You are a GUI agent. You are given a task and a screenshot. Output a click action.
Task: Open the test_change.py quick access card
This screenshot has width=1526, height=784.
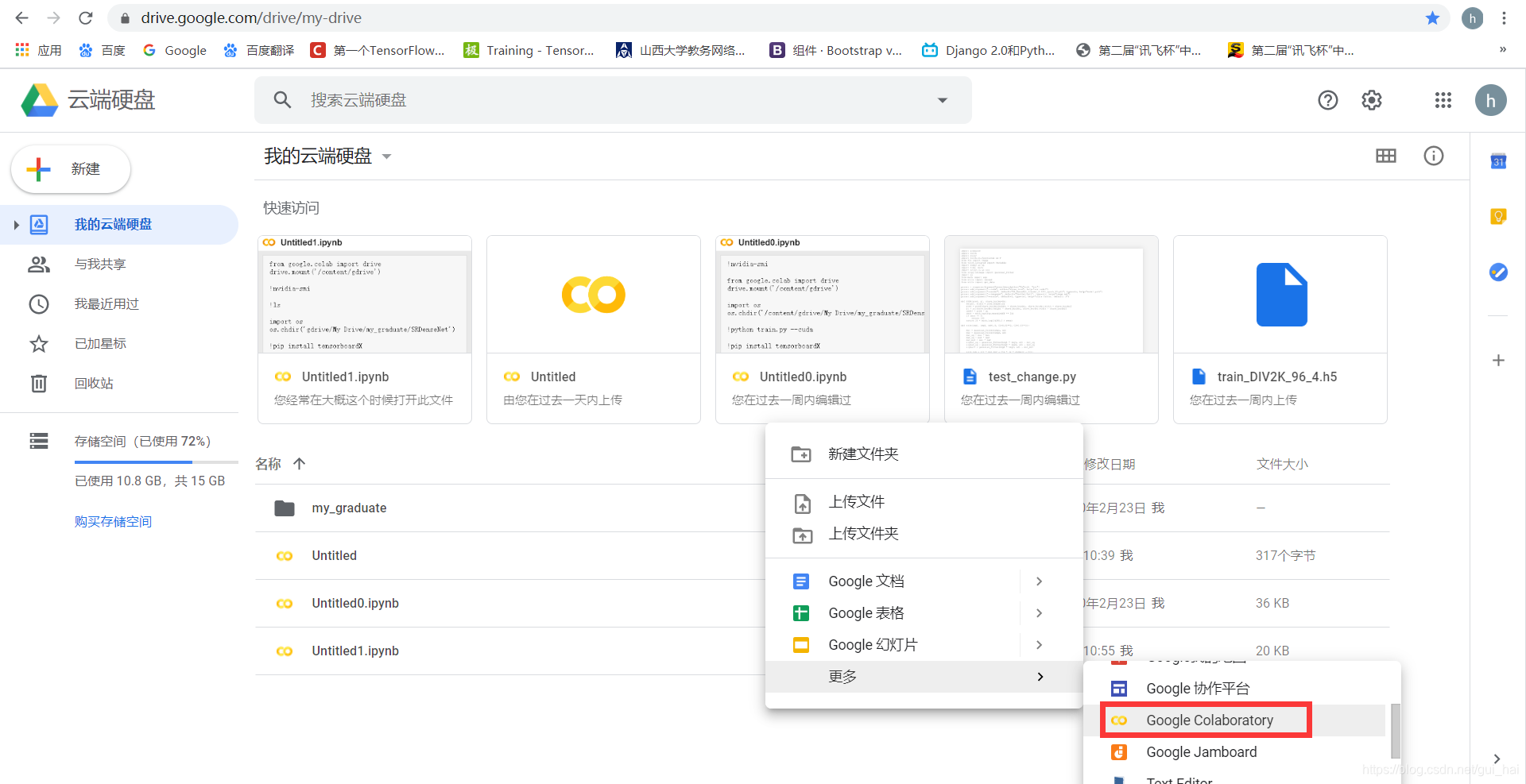click(1052, 330)
